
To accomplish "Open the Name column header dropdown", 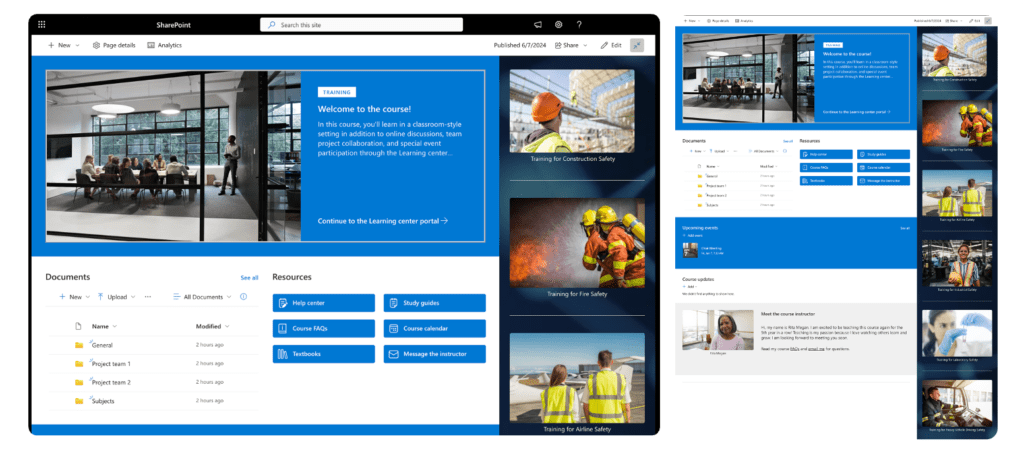I will pyautogui.click(x=115, y=326).
